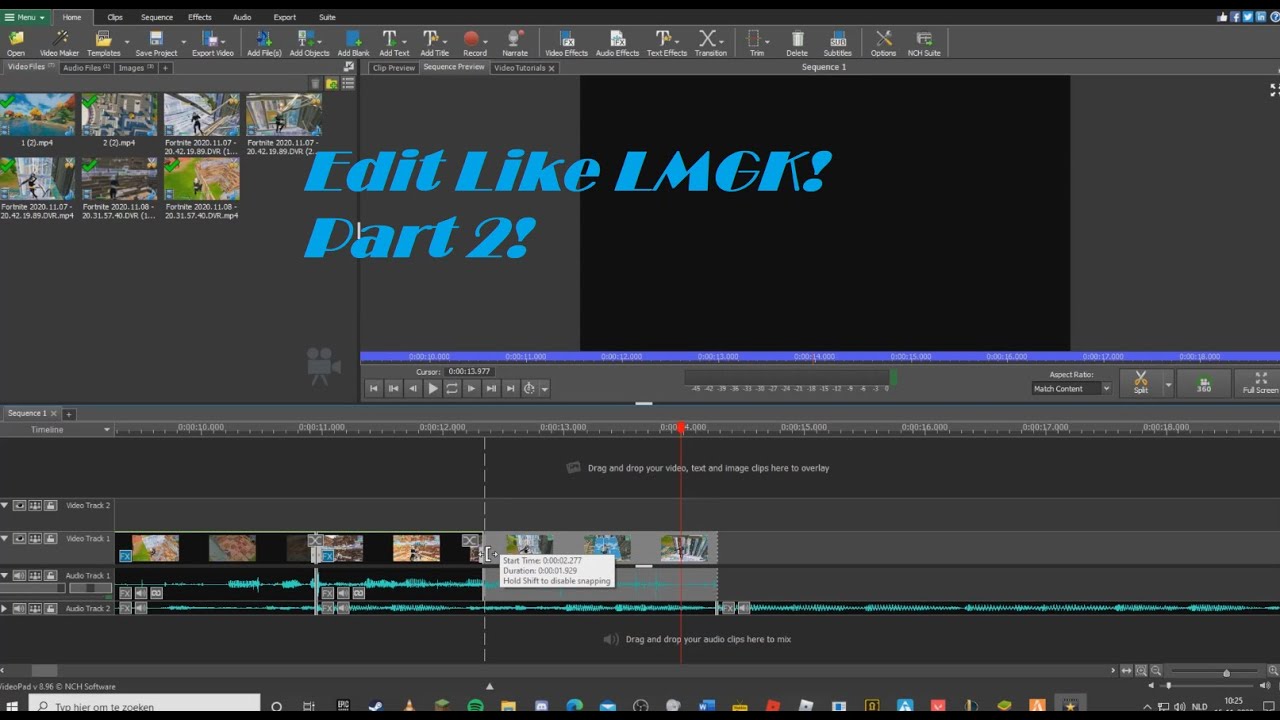Open the Options wrench icon

tap(883, 43)
